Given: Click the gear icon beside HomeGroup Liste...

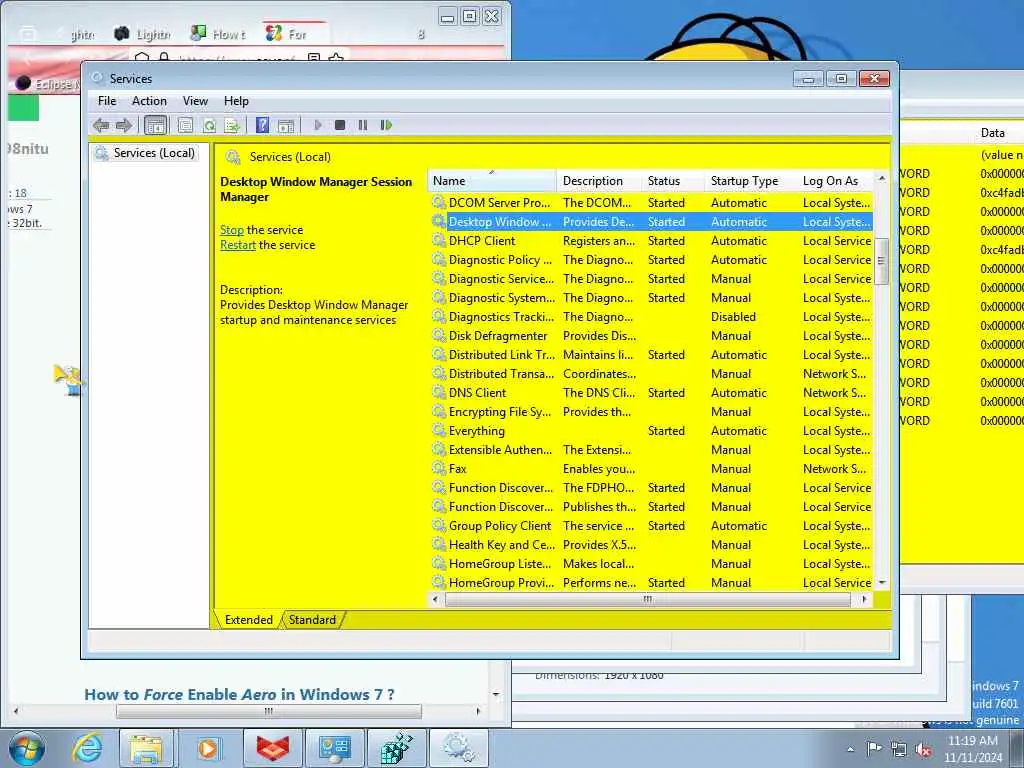Looking at the screenshot, I should pos(440,564).
